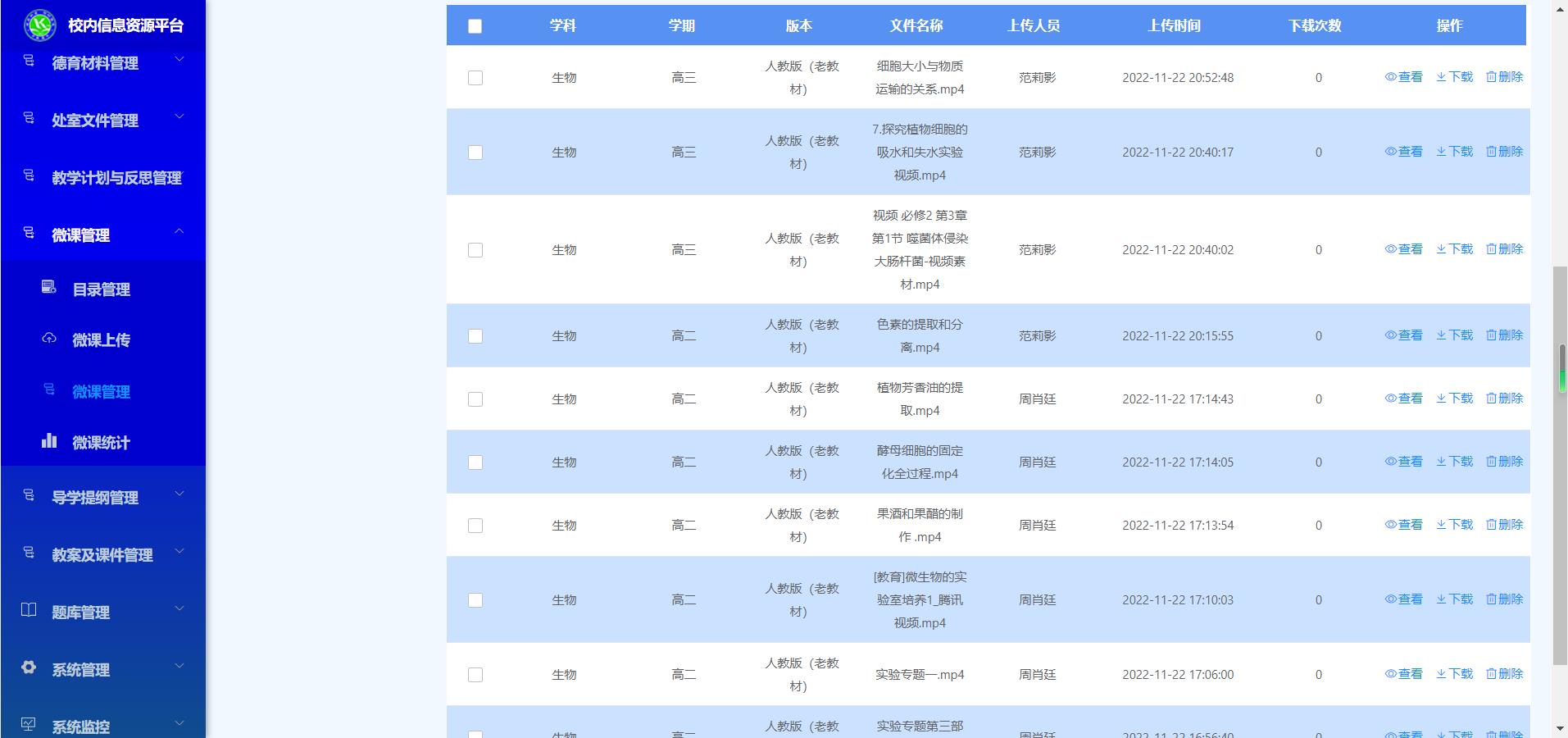Click the 处室文件管理 tree icon
Viewport: 1568px width, 738px height.
(29, 118)
